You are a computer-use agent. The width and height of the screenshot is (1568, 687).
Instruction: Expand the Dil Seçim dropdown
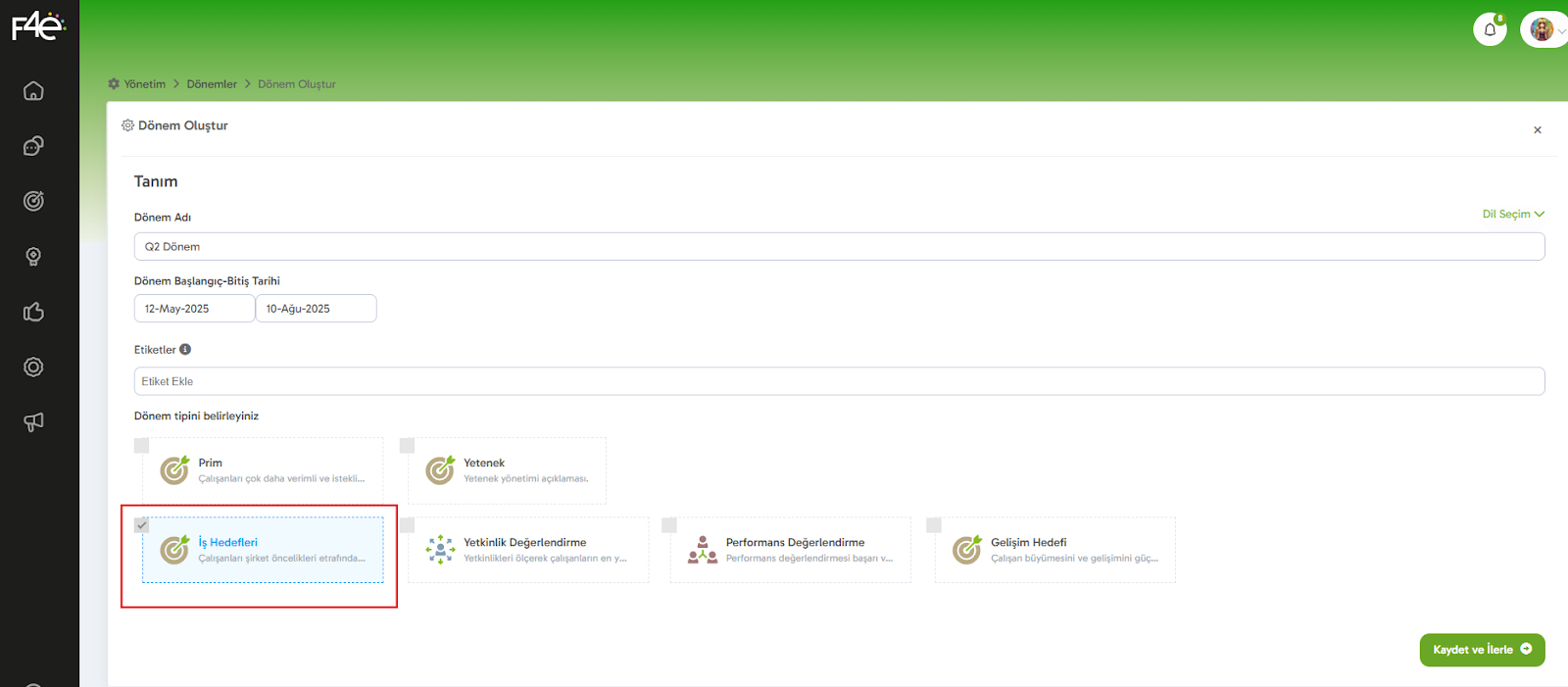(1512, 215)
